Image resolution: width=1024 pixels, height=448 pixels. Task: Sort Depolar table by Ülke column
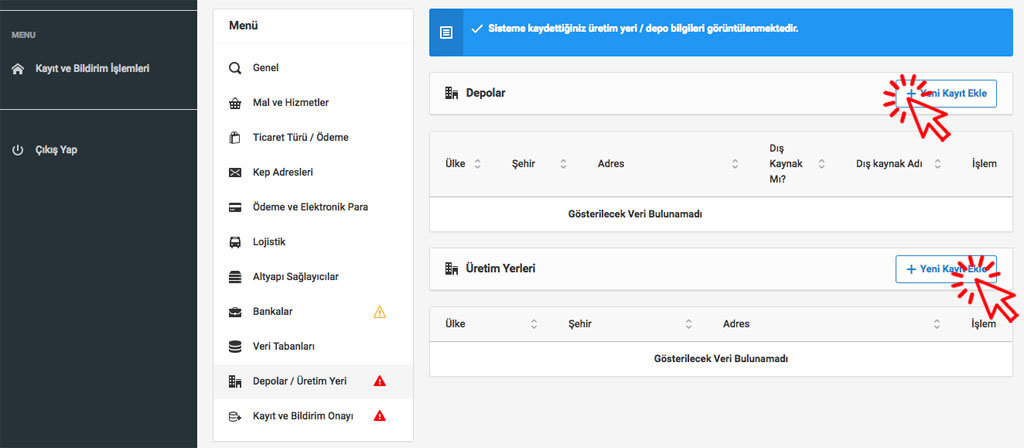(x=477, y=164)
